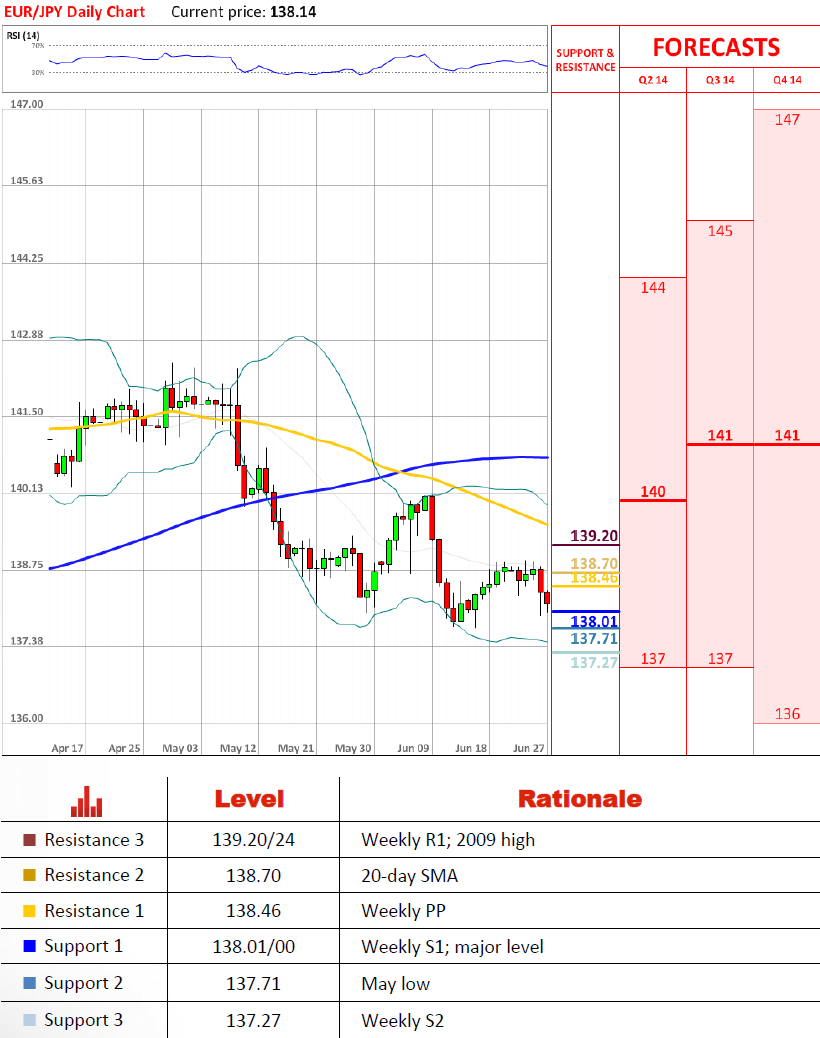Click the 'May low' rationale
This screenshot has width=820, height=1038.
point(396,984)
